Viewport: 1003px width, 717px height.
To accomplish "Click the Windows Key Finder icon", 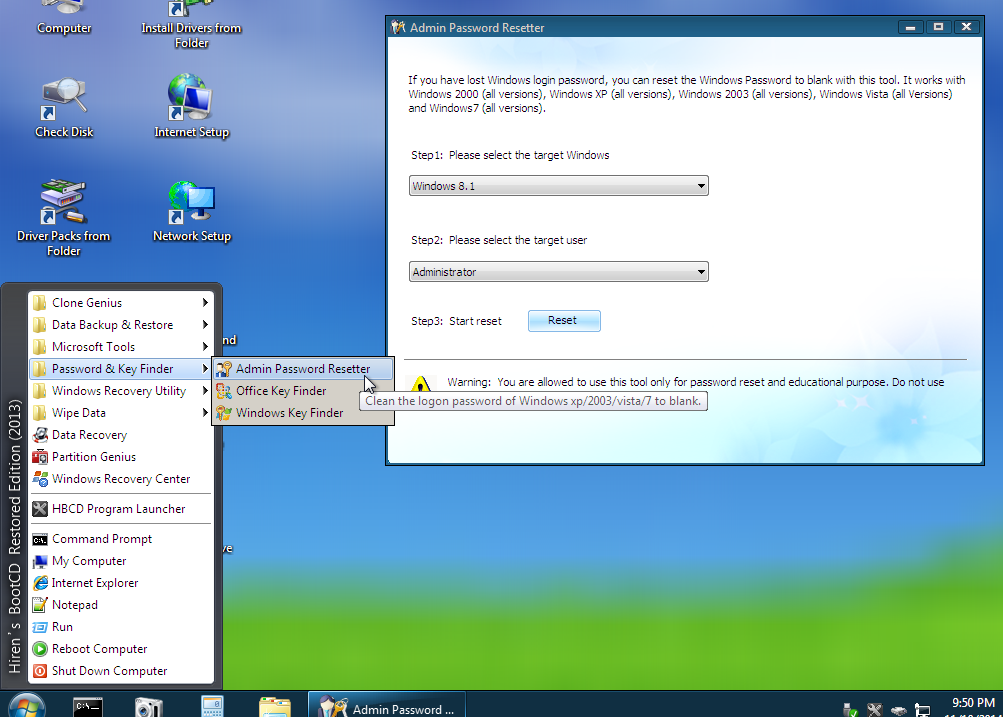I will pyautogui.click(x=223, y=413).
